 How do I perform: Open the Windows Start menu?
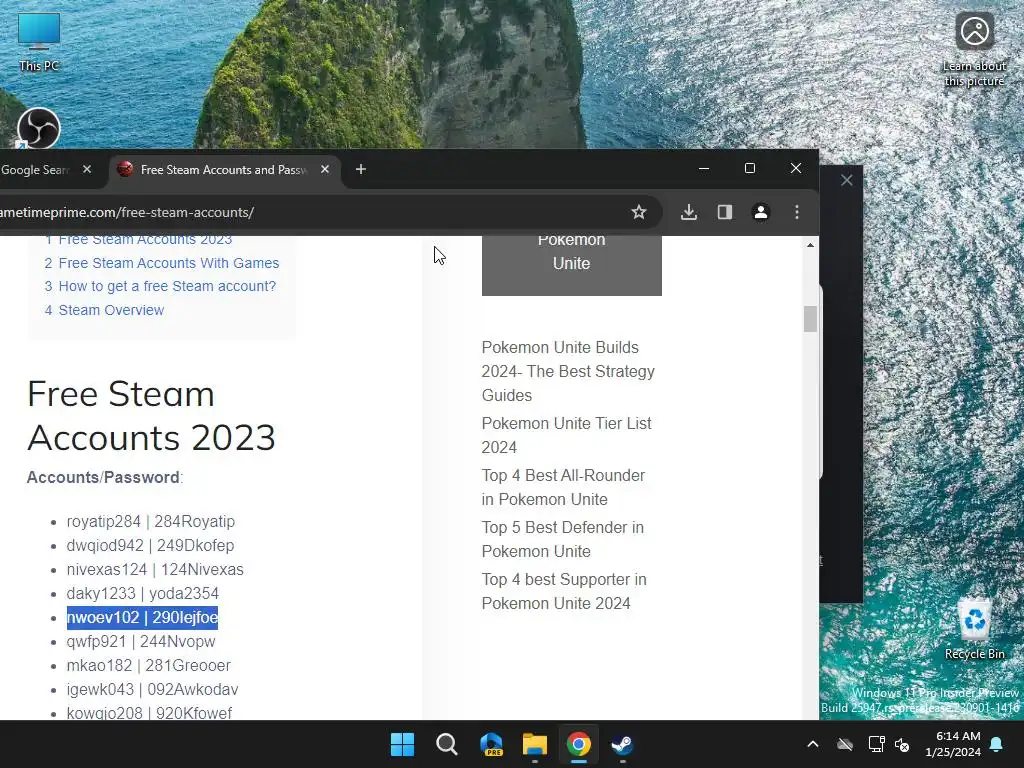402,744
